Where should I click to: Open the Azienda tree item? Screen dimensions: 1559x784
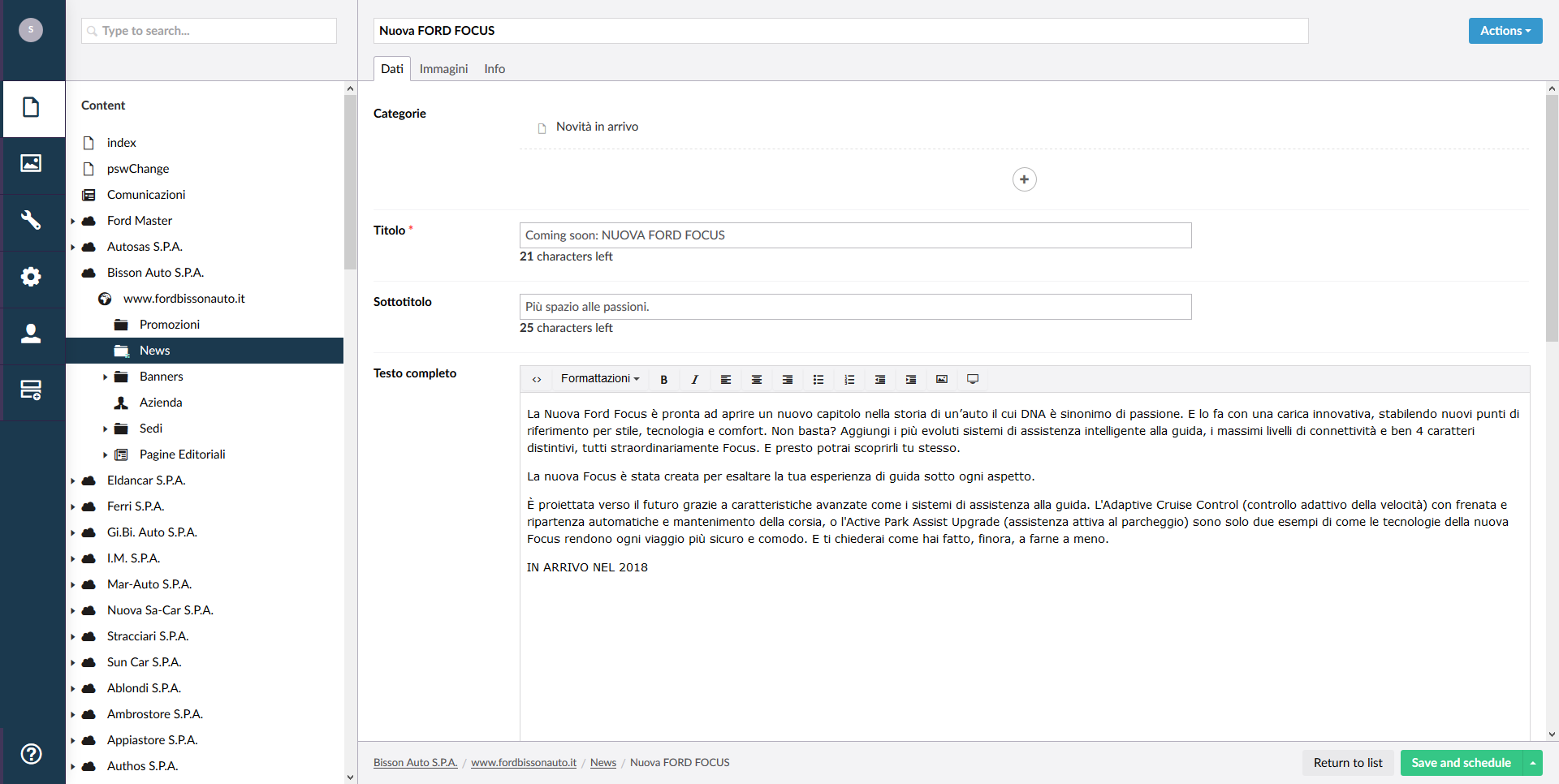(x=161, y=403)
